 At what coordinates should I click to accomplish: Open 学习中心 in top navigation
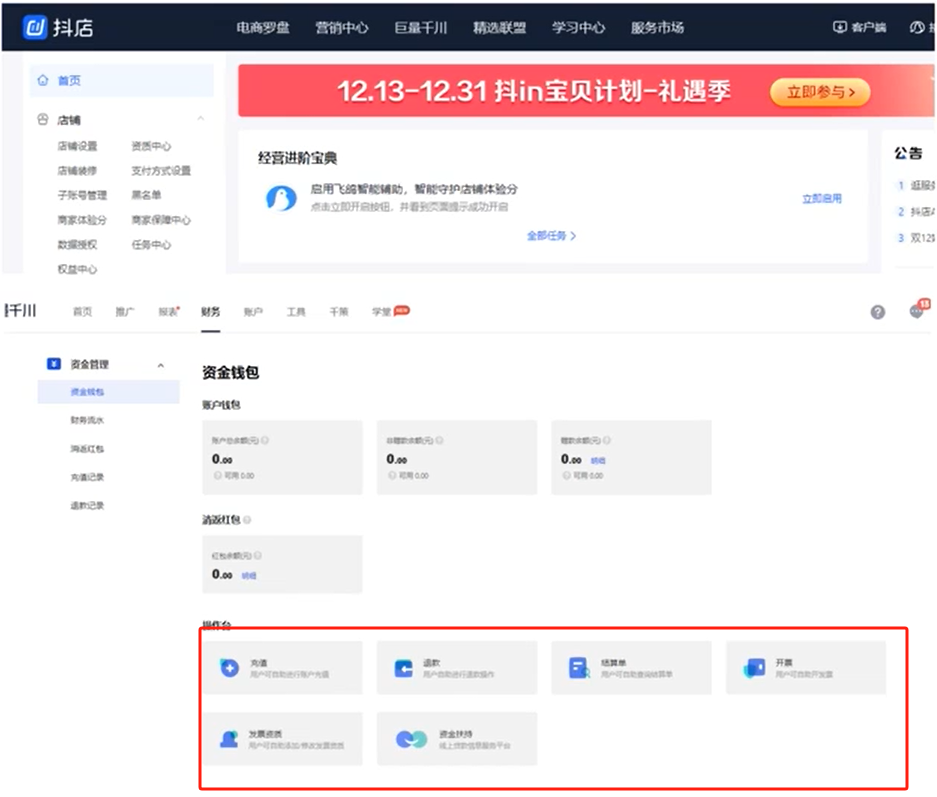pos(578,27)
